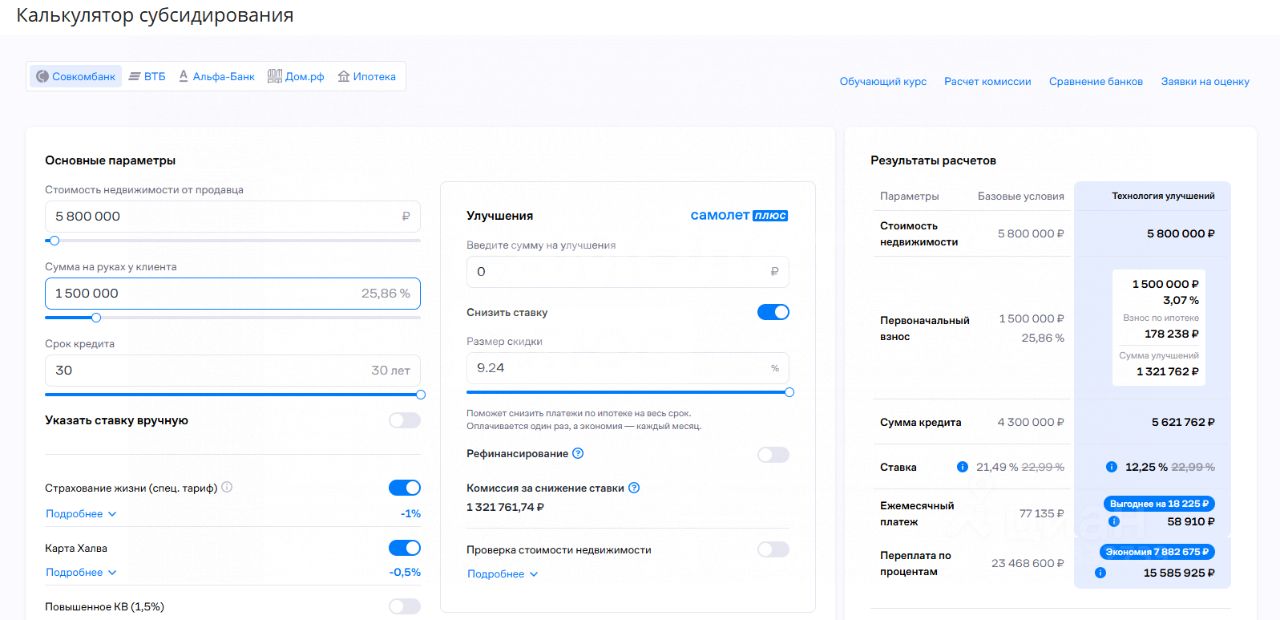Click the base monthly payment 77 135 ₽
This screenshot has height=620, width=1280.
[x=1041, y=513]
